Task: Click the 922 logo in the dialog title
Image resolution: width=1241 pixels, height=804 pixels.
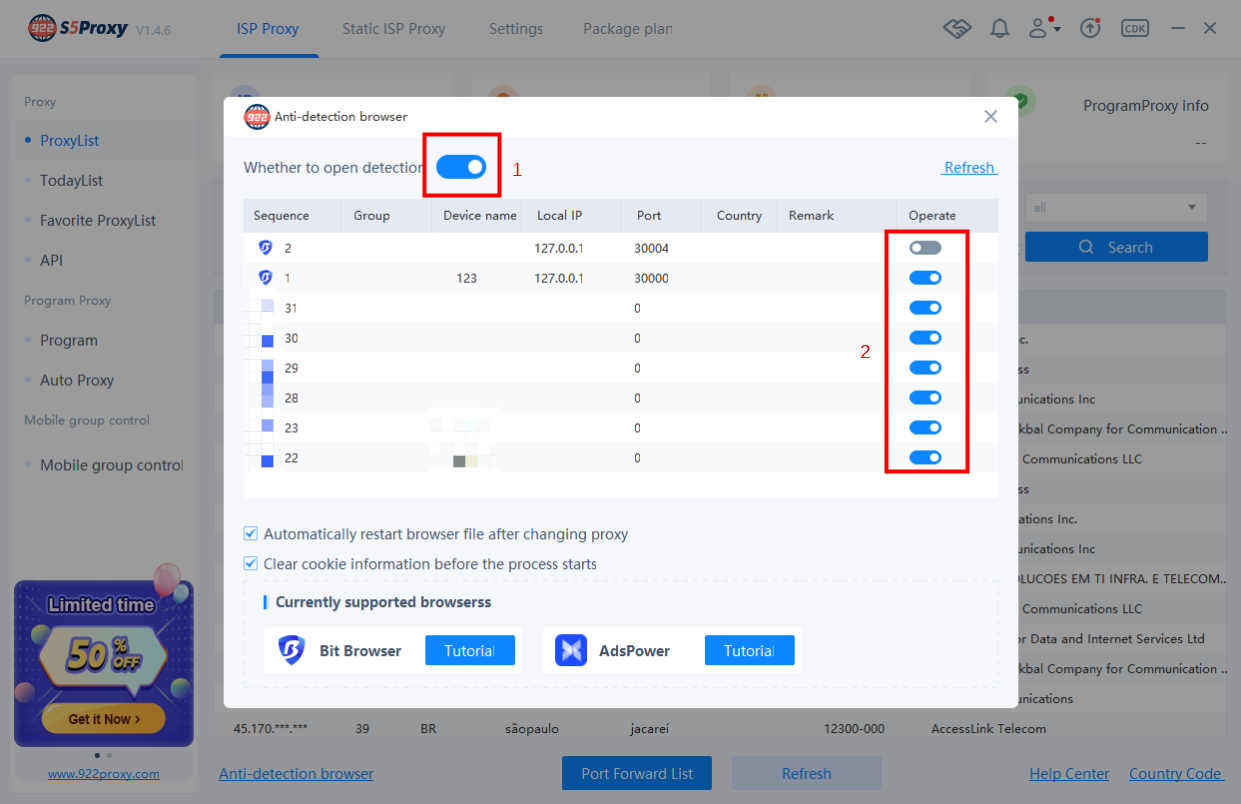Action: tap(257, 117)
